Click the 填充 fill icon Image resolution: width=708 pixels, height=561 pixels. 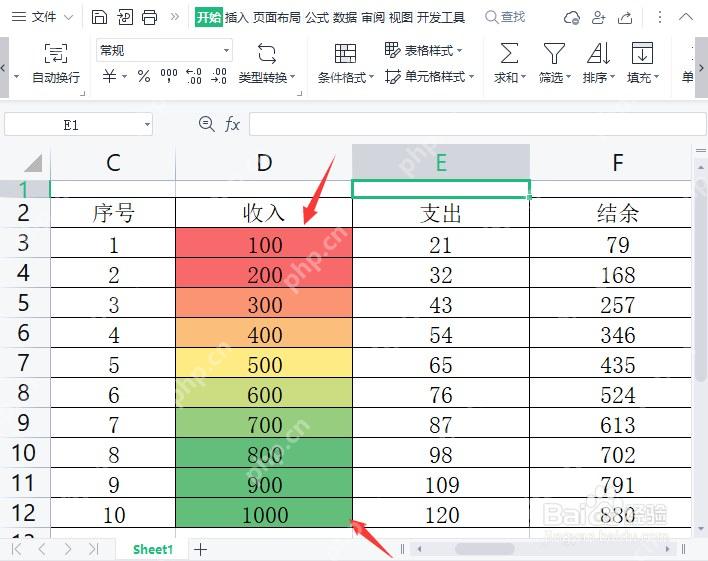642,53
